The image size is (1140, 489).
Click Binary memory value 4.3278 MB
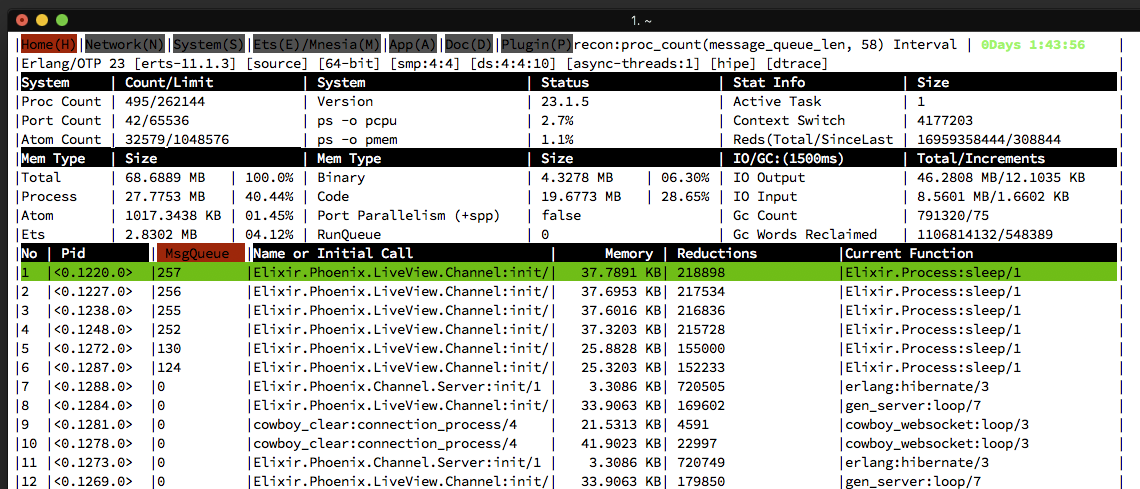(577, 177)
